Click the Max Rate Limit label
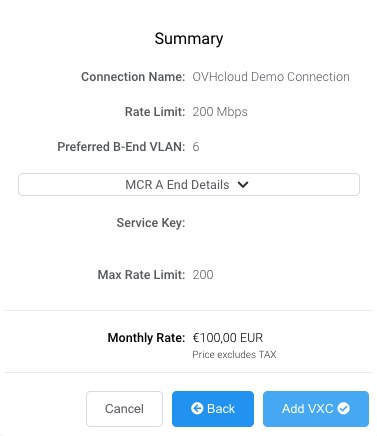377x436 pixels. pyautogui.click(x=141, y=275)
